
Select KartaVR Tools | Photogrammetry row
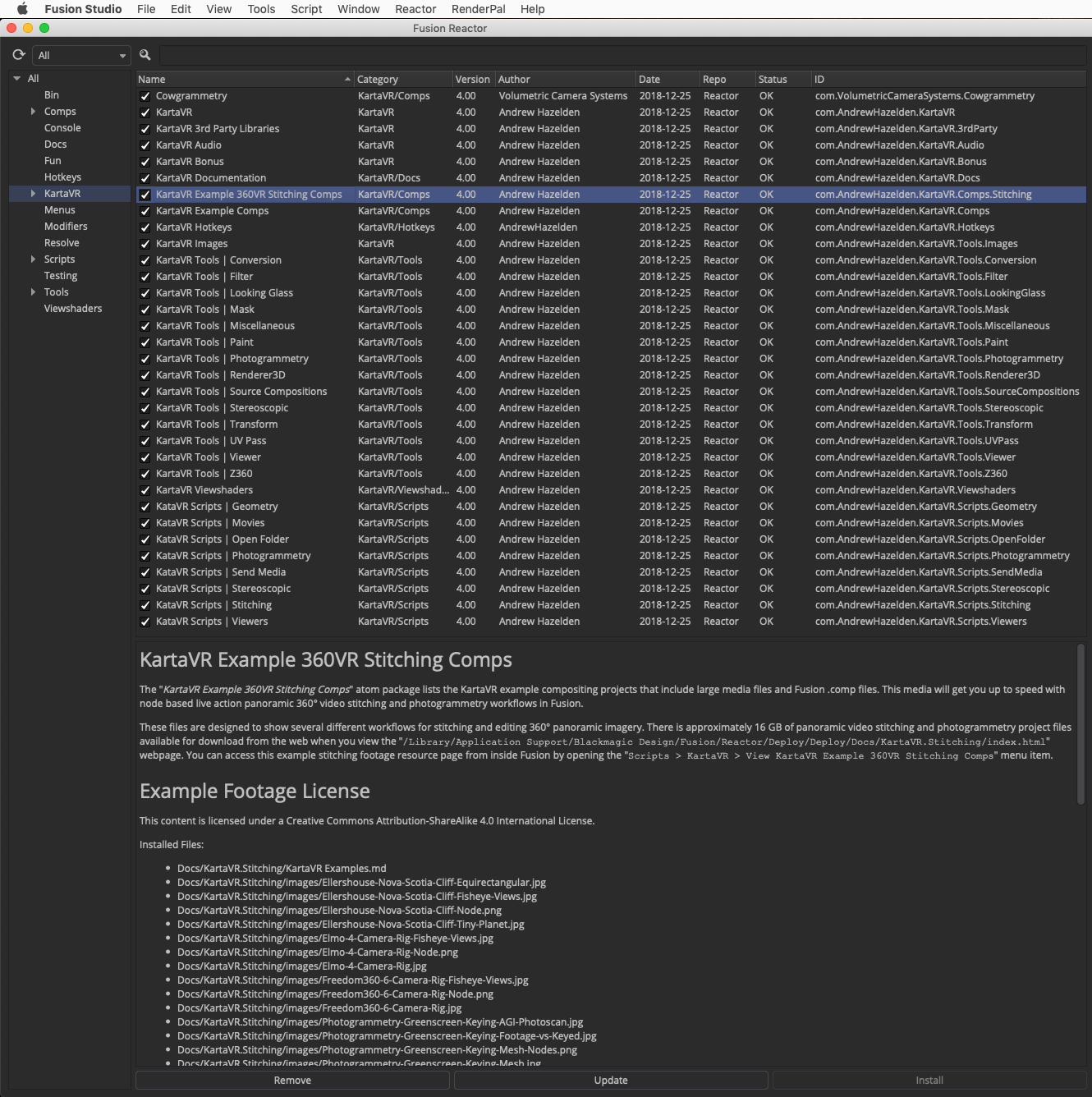611,359
